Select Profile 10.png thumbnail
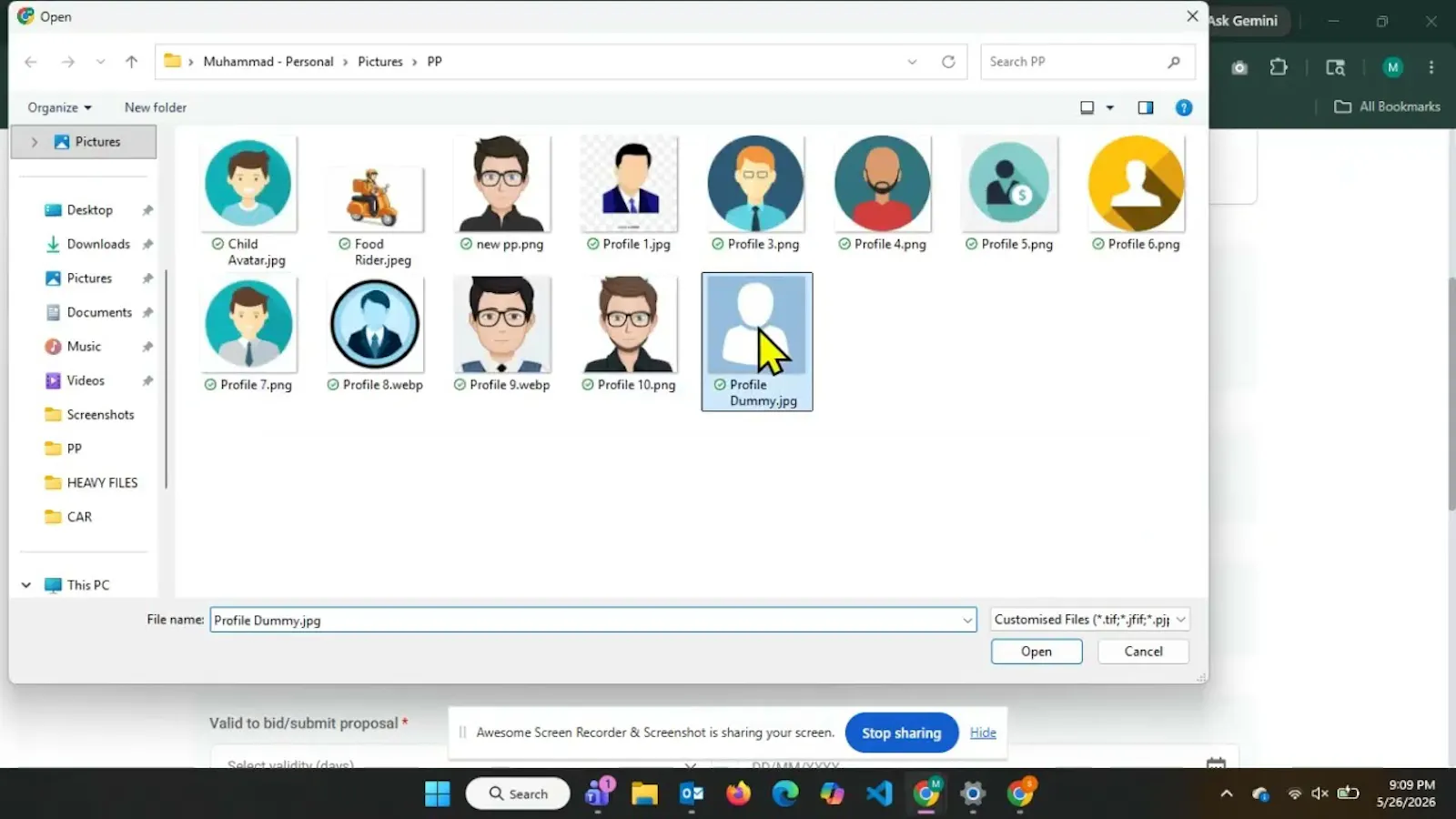 click(x=629, y=325)
